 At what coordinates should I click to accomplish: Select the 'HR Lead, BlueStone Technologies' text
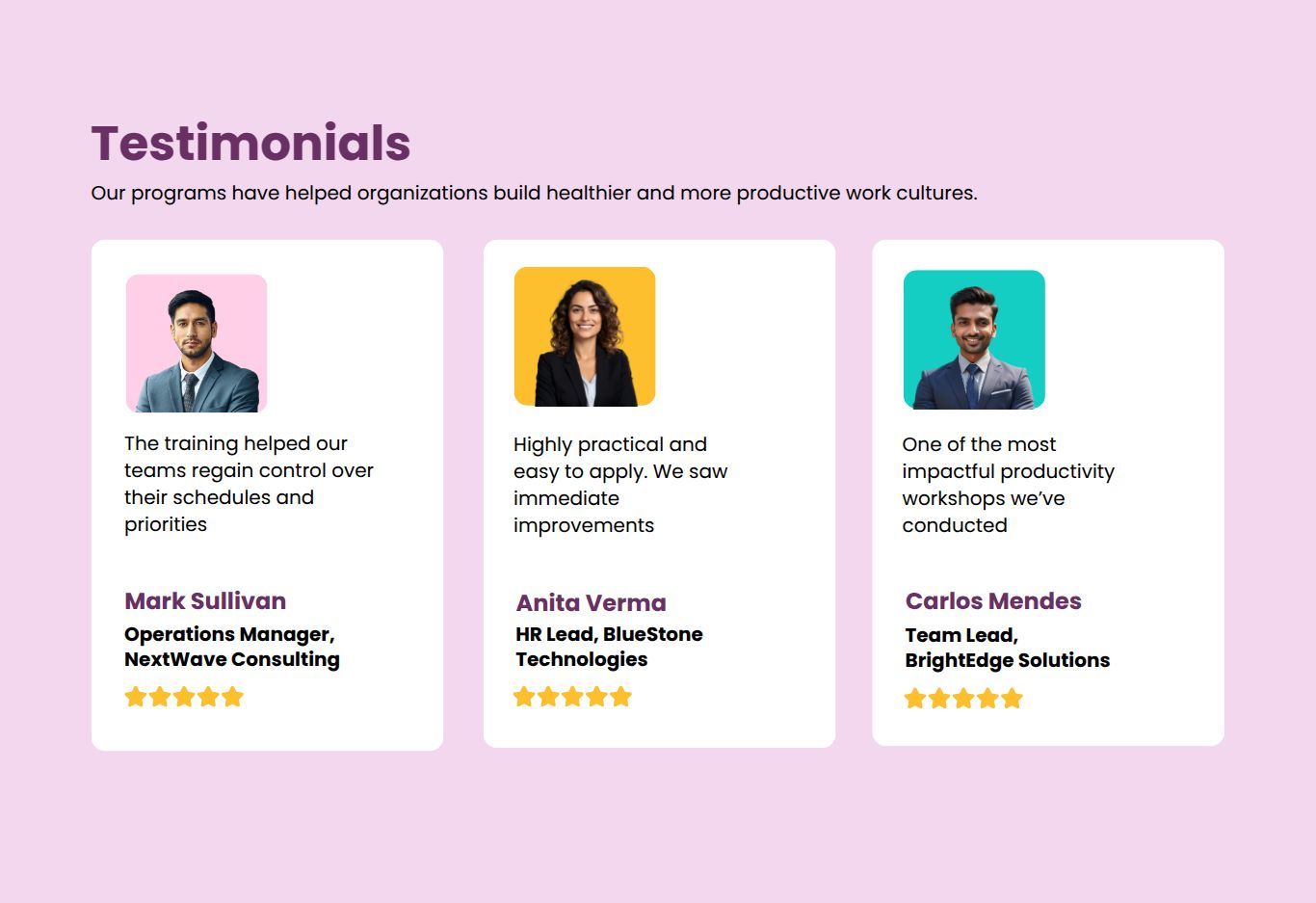(609, 647)
